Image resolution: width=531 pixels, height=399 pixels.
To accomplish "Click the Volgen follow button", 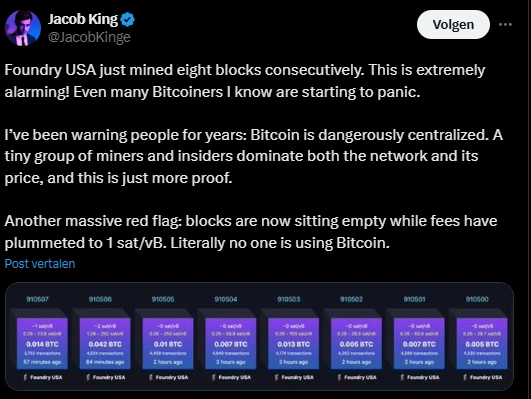I will point(453,24).
